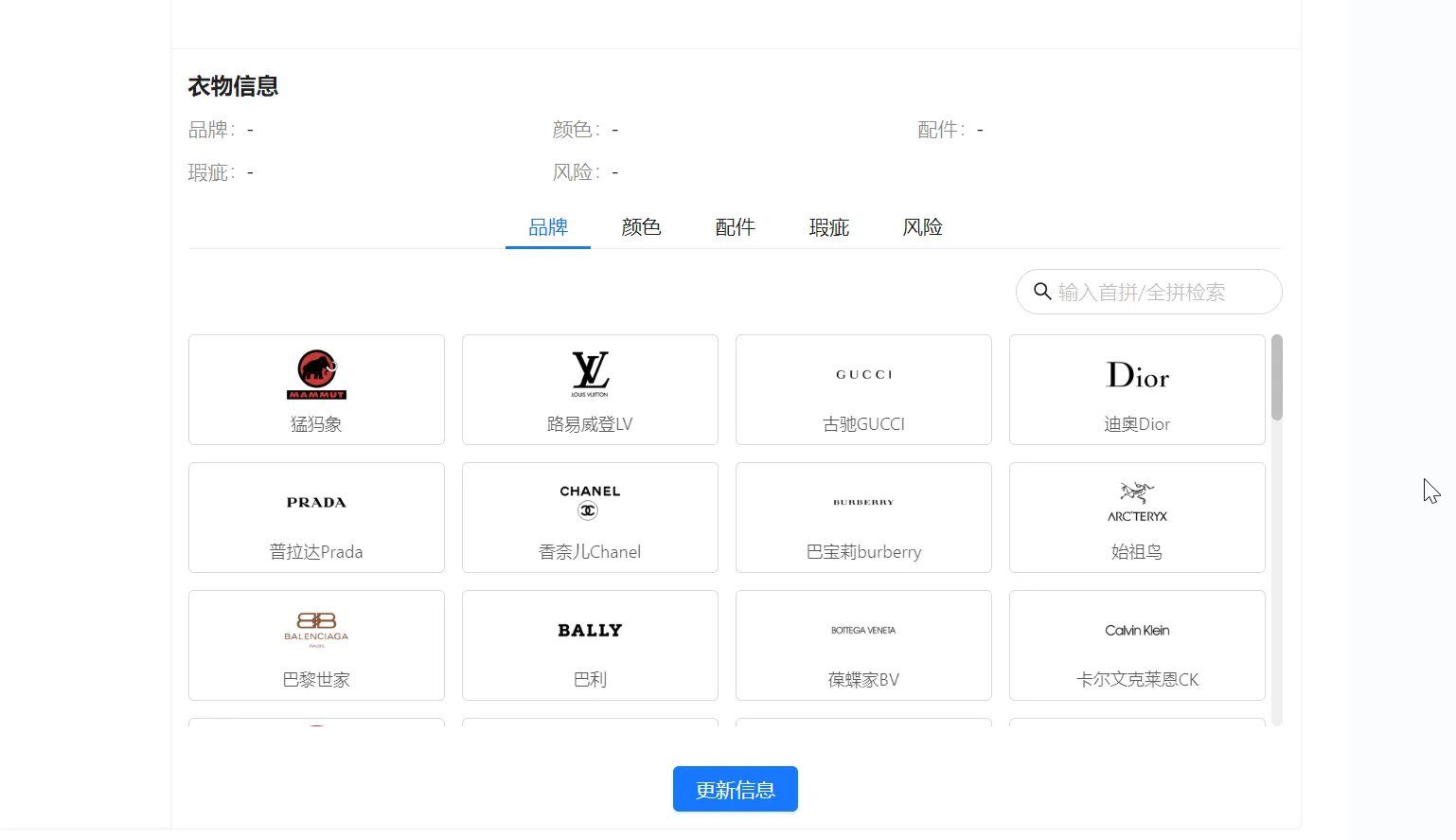Select the Mammut mammoth brand logo
This screenshot has width=1456, height=840.
[316, 374]
